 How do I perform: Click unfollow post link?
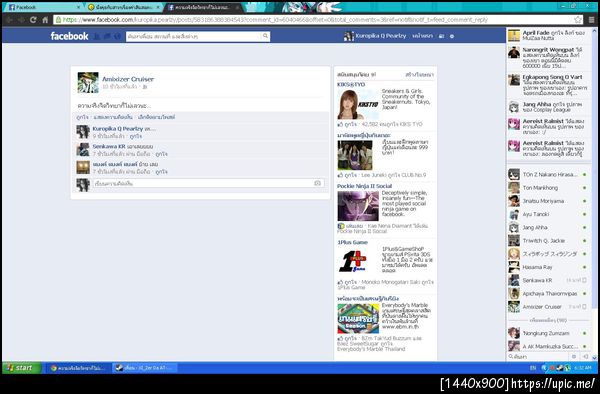(x=157, y=117)
